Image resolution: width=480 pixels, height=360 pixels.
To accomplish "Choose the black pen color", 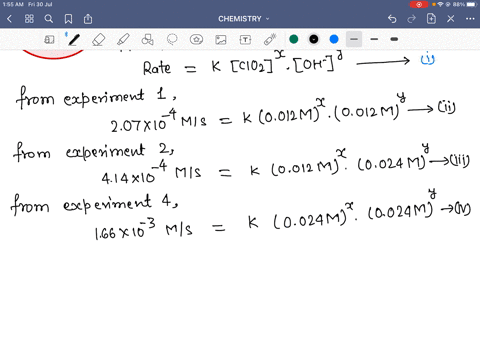I will tap(314, 39).
